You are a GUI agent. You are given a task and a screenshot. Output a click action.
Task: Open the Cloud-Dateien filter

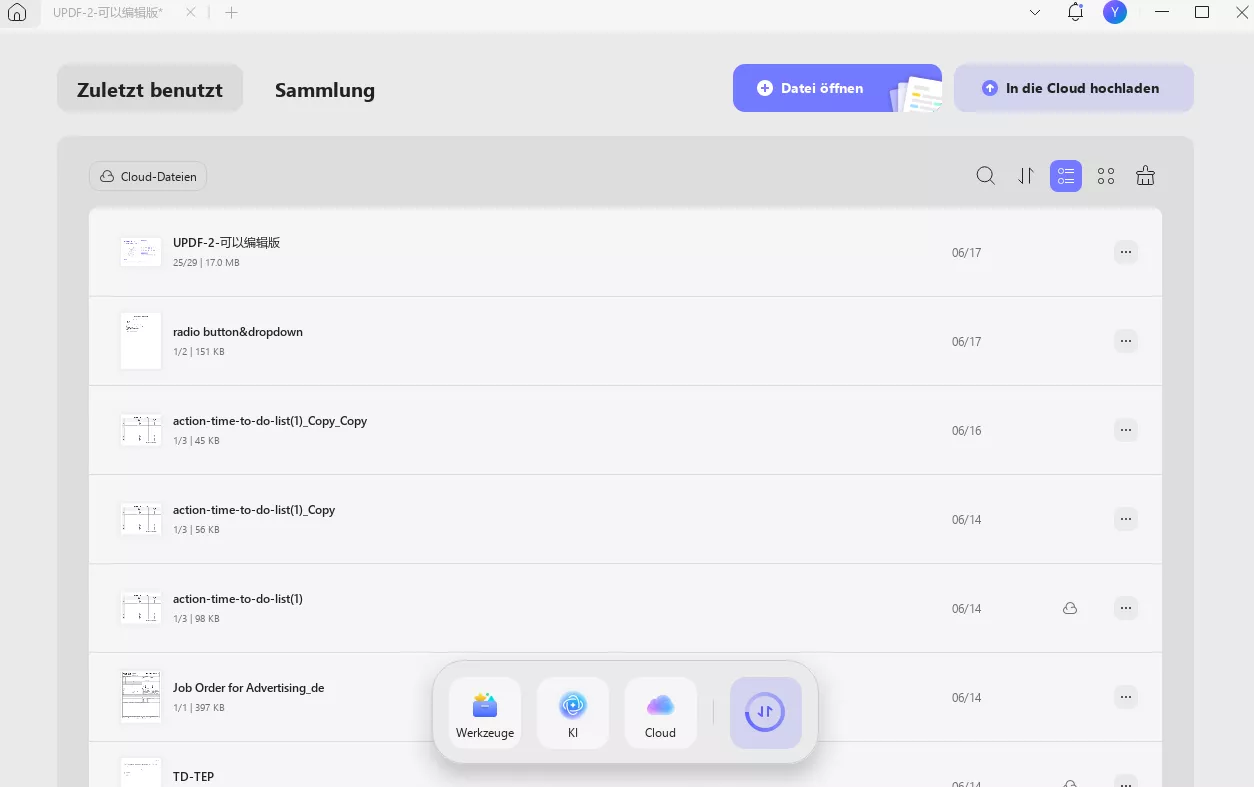(148, 177)
